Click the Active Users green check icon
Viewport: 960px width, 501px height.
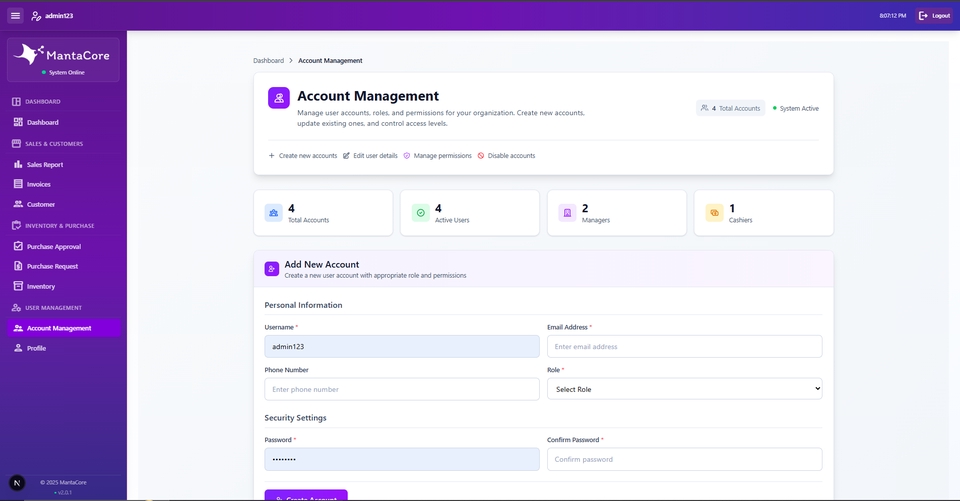pos(421,213)
